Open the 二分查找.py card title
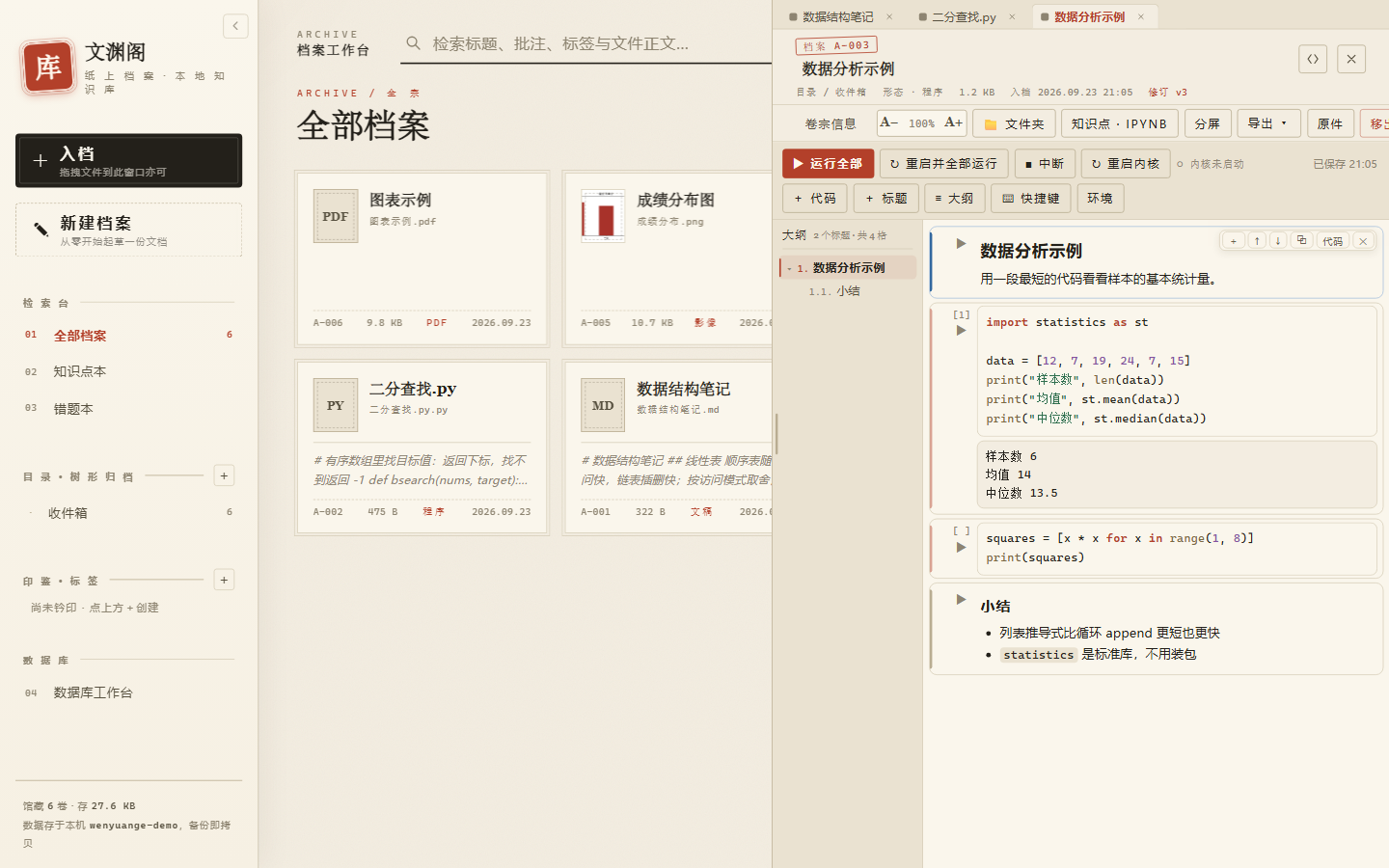Screen dimensions: 1389x868 point(413,389)
